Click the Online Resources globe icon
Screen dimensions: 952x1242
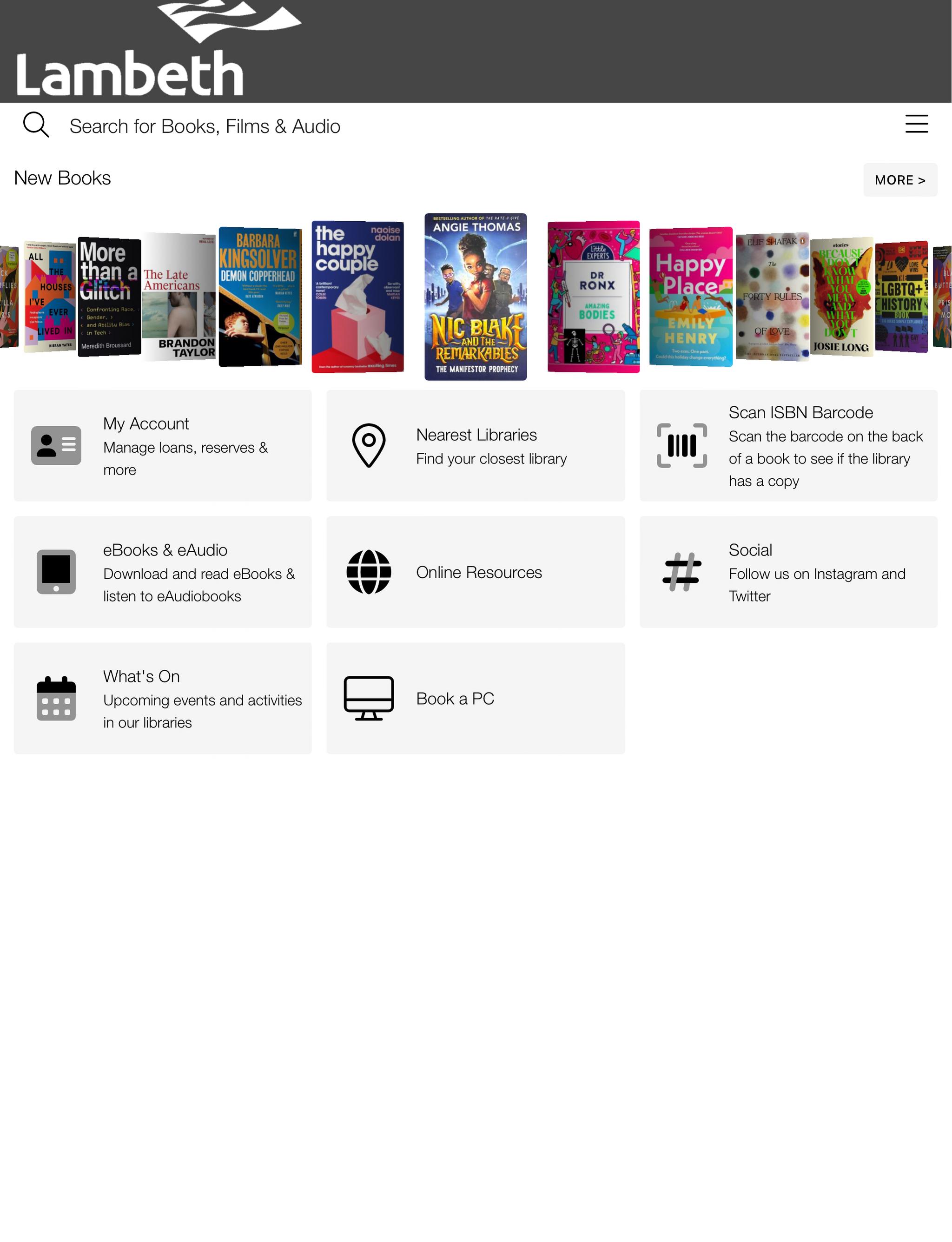click(369, 572)
